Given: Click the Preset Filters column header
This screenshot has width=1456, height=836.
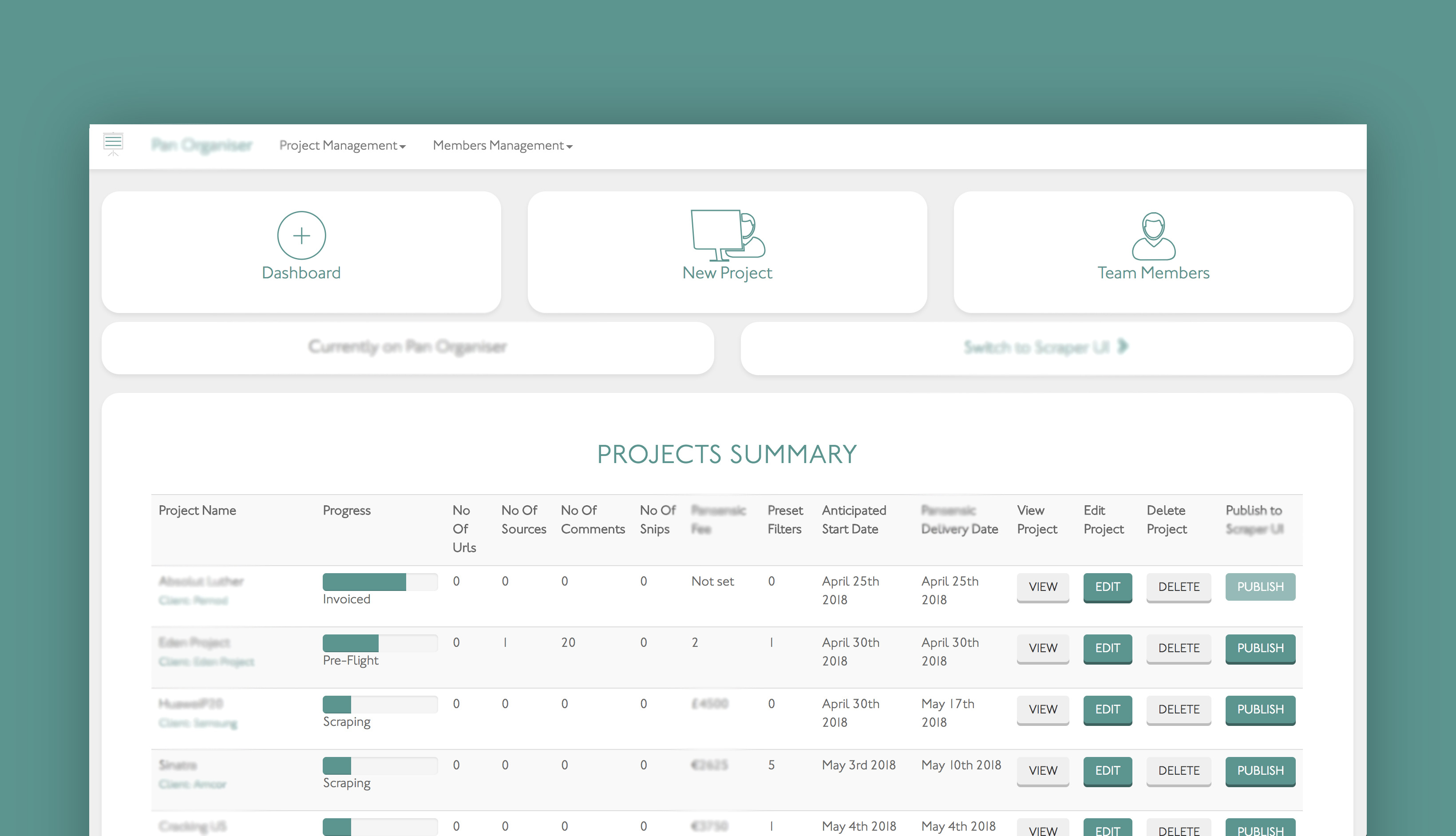Looking at the screenshot, I should 785,519.
